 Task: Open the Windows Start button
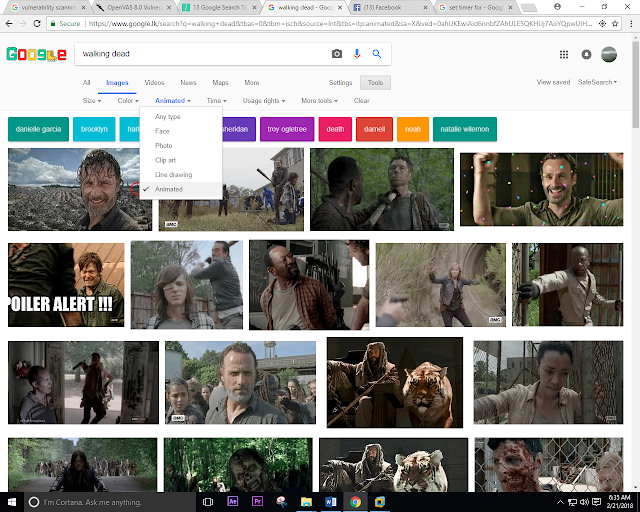coord(11,502)
